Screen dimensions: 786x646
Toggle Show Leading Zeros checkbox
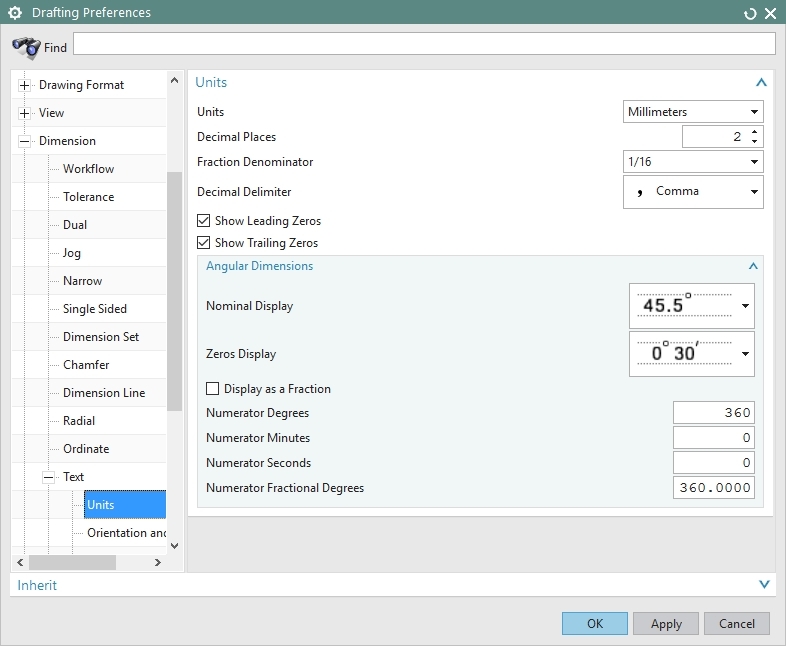tap(204, 221)
